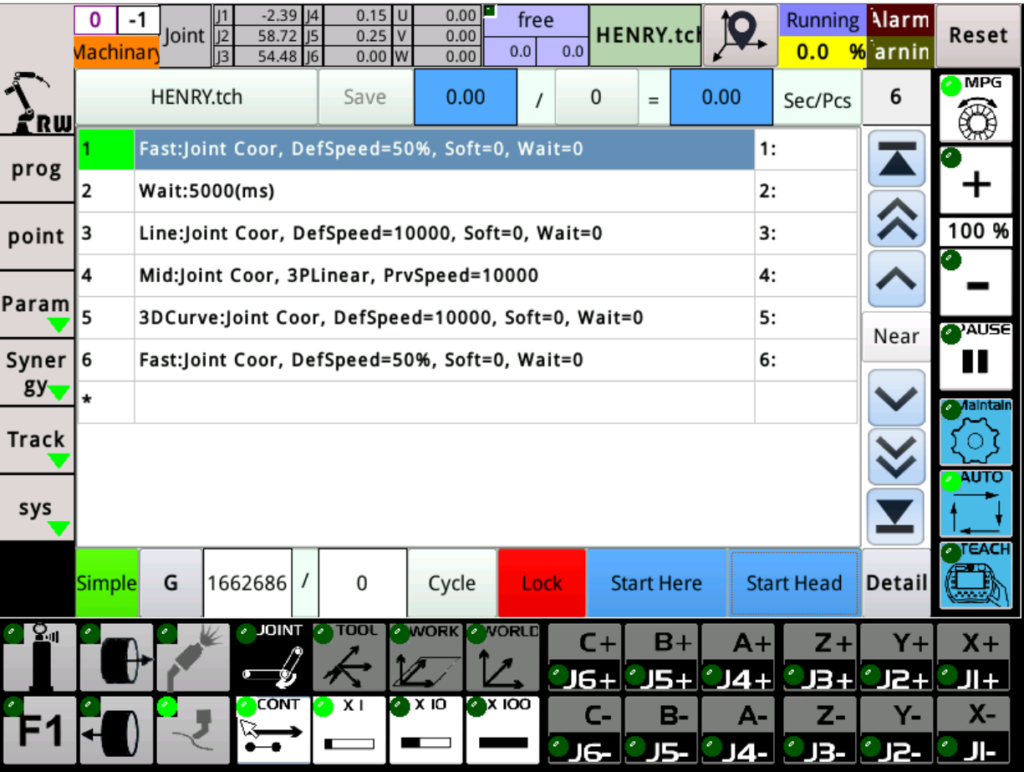The width and height of the screenshot is (1024, 772).
Task: Switch to TEACH pendant mode
Action: click(x=976, y=576)
